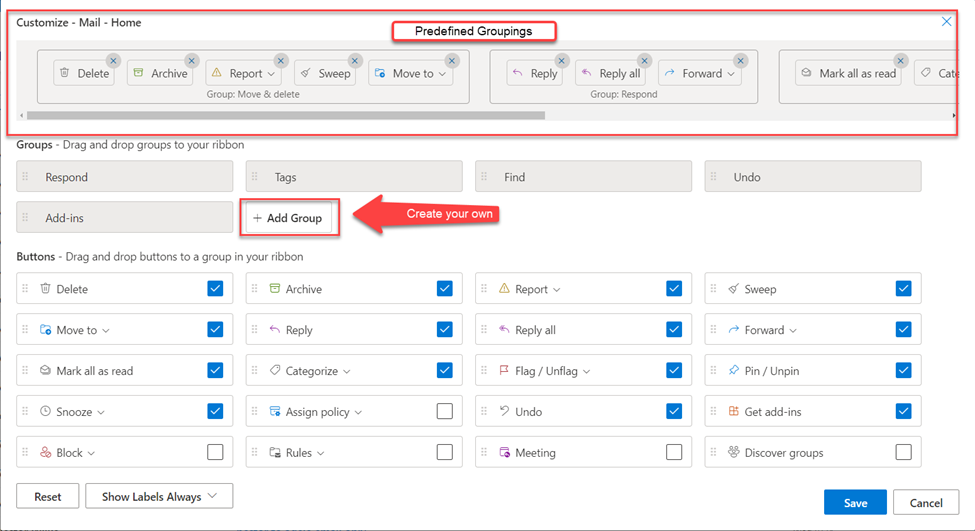Cancel the ribbon customization
The width and height of the screenshot is (975, 531).
tap(926, 502)
